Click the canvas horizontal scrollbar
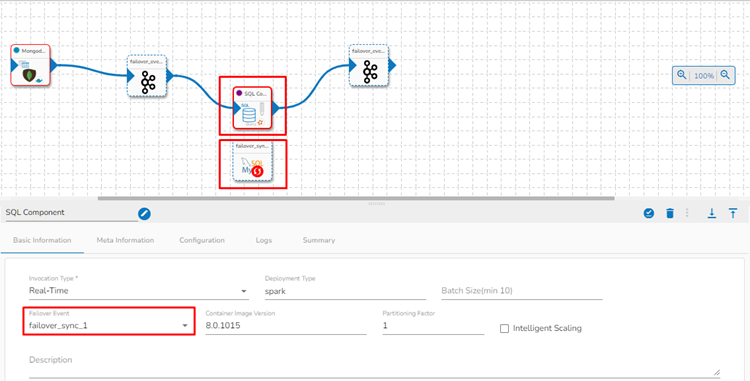This screenshot has width=750, height=381. (x=356, y=198)
